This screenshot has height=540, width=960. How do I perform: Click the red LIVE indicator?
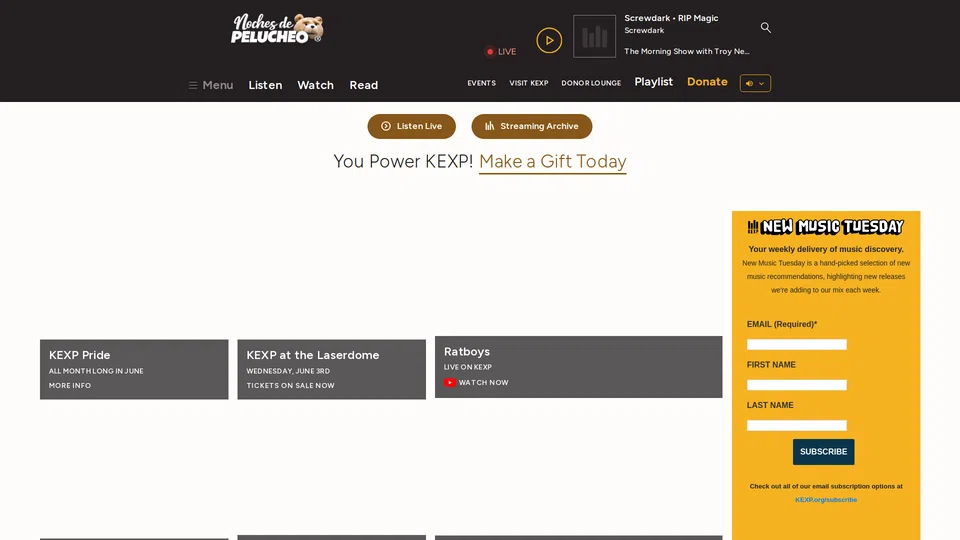tap(501, 51)
